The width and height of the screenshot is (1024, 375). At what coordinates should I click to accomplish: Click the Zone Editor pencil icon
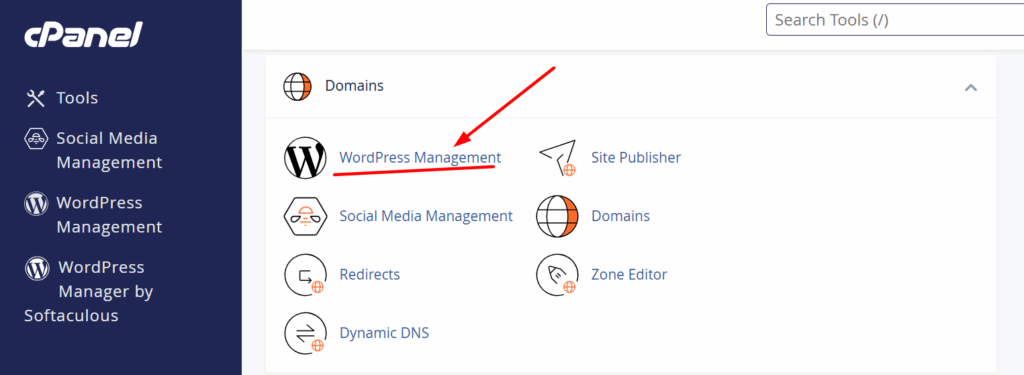557,274
